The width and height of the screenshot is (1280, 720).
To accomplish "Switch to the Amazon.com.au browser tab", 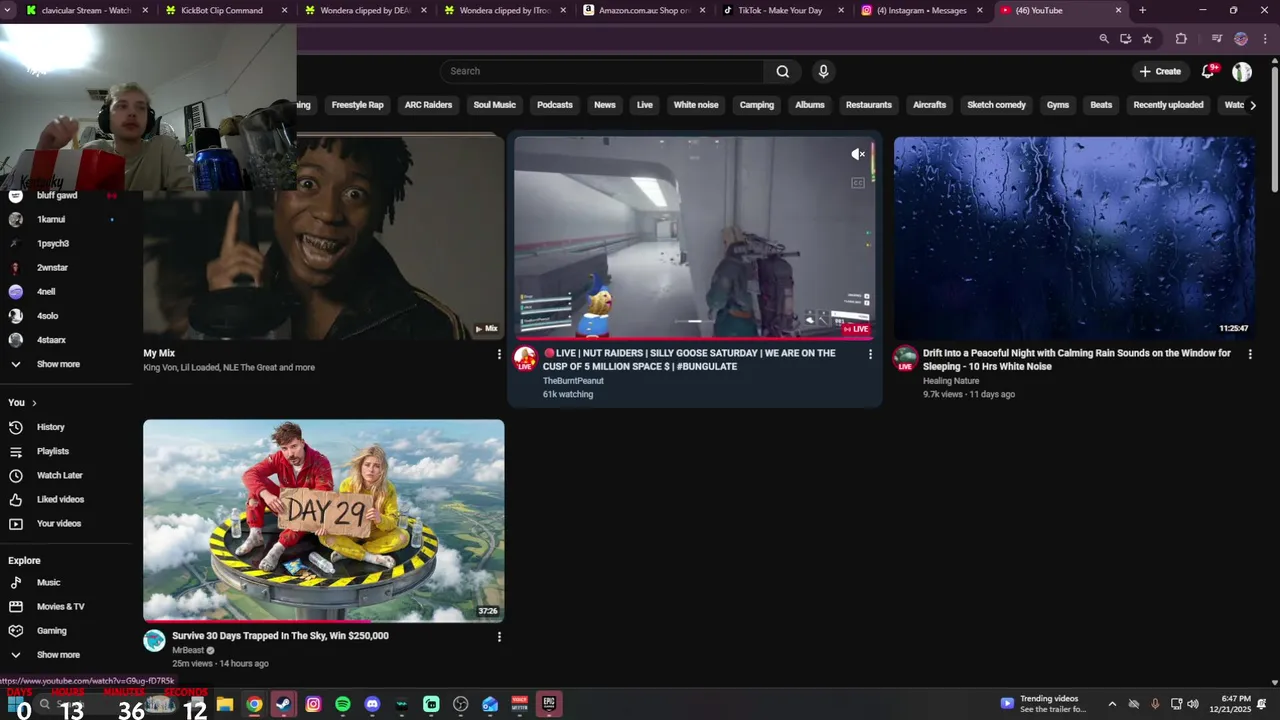I will tap(644, 10).
